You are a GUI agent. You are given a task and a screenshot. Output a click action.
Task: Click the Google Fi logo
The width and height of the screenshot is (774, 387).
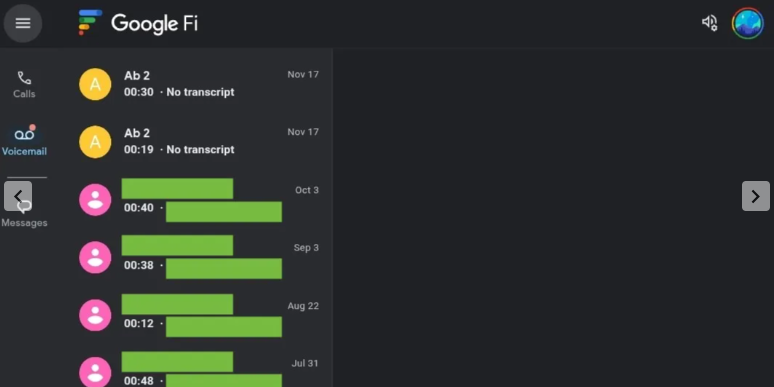[x=138, y=23]
